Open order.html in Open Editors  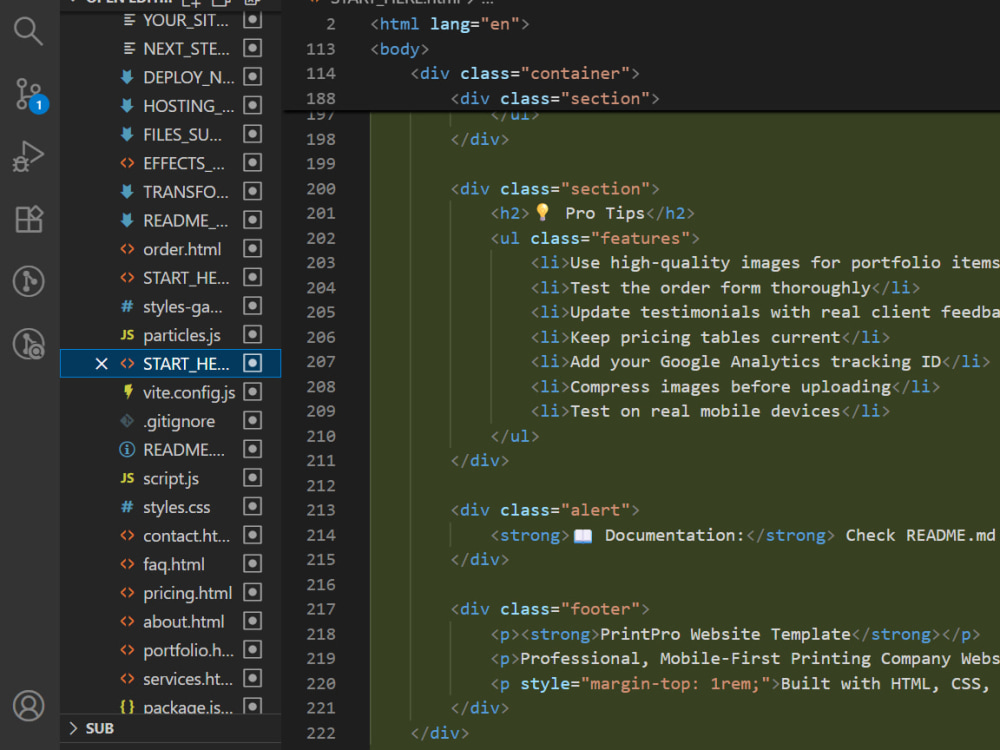[x=170, y=249]
